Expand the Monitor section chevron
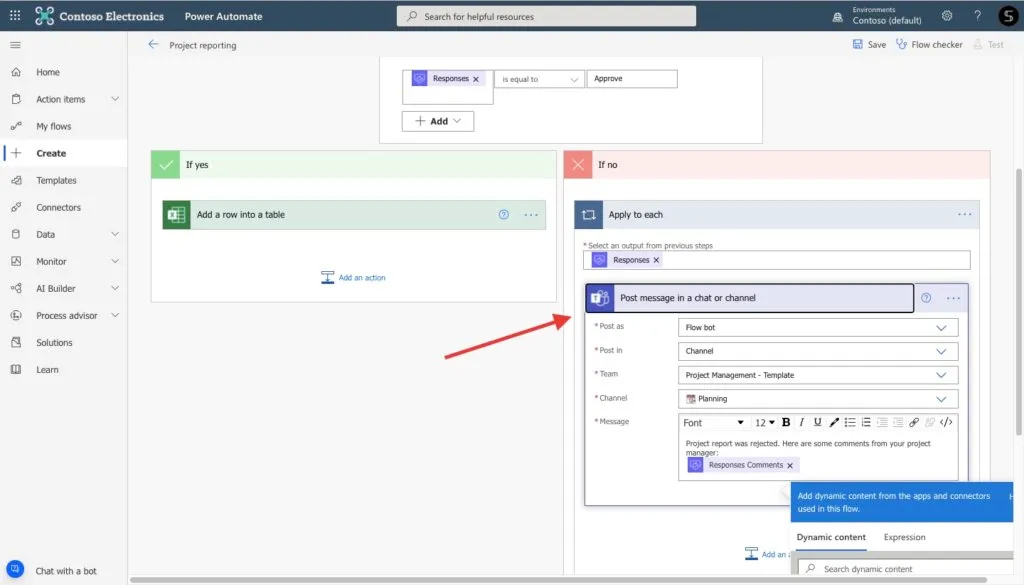 (115, 261)
